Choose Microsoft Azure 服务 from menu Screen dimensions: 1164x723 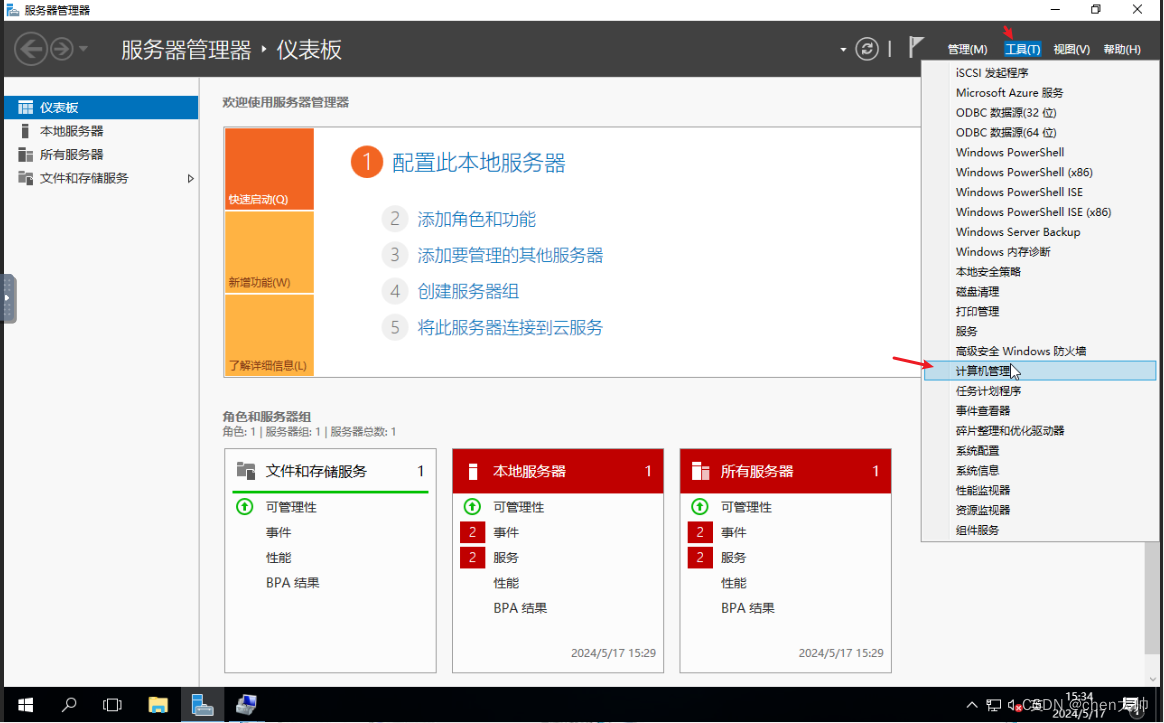pos(1039,93)
